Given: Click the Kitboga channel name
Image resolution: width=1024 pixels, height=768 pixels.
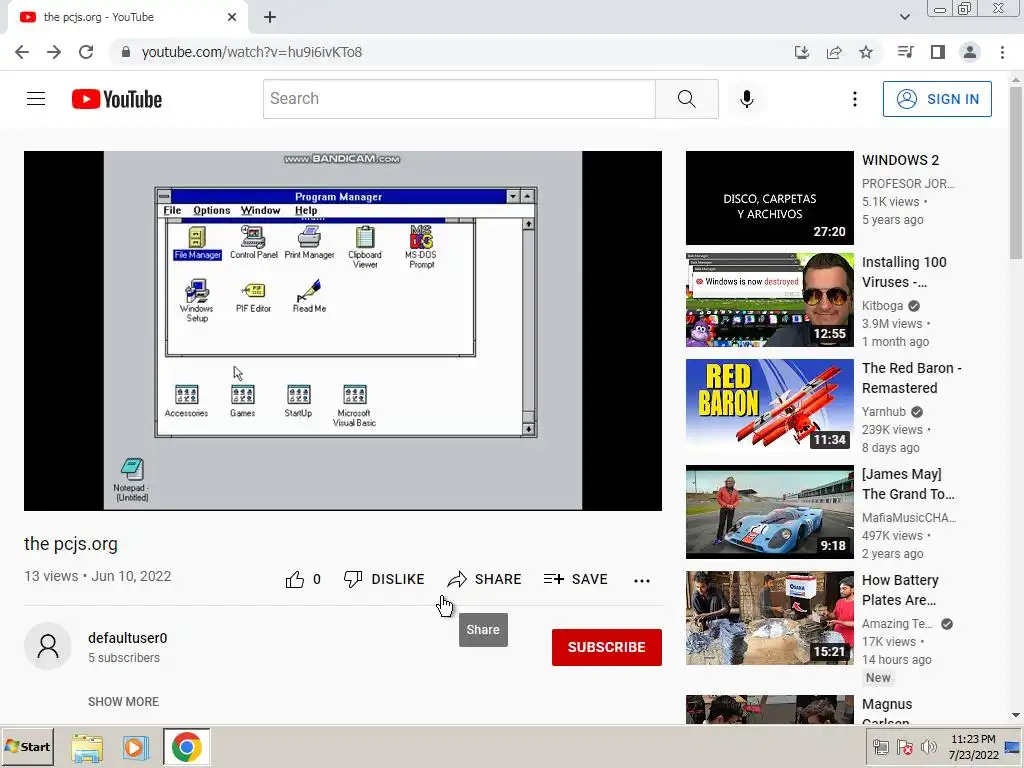Looking at the screenshot, I should (x=882, y=306).
